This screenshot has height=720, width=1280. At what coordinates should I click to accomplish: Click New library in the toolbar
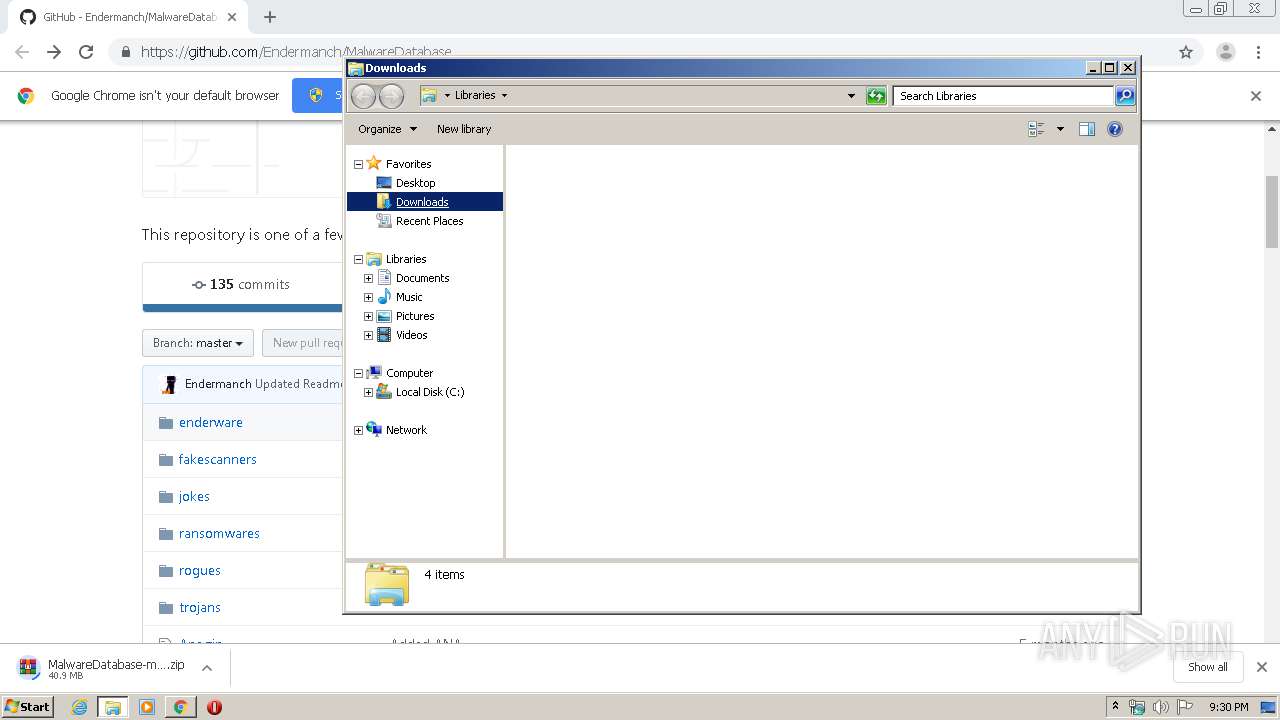[464, 129]
